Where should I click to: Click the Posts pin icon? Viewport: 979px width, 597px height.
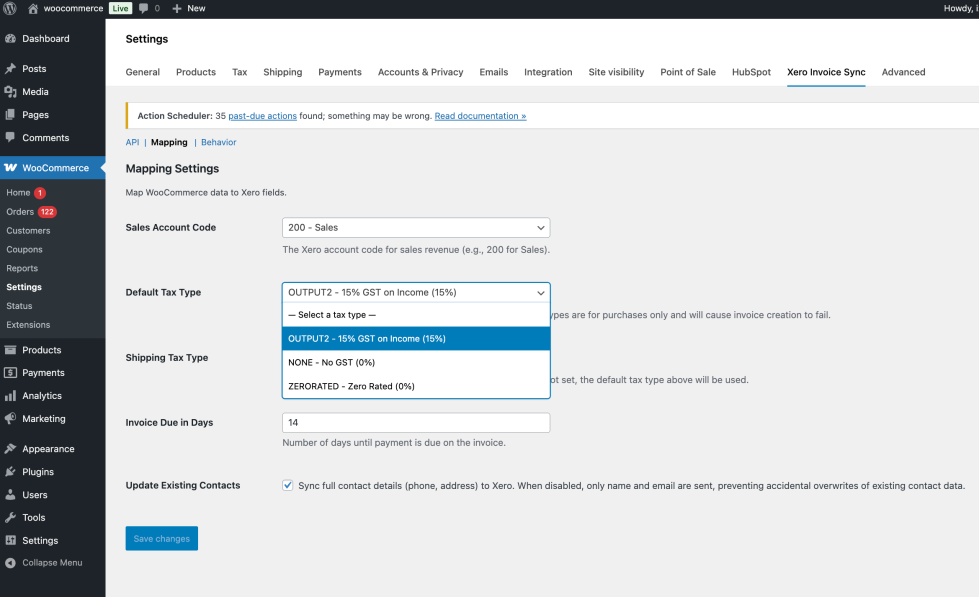click(x=10, y=69)
